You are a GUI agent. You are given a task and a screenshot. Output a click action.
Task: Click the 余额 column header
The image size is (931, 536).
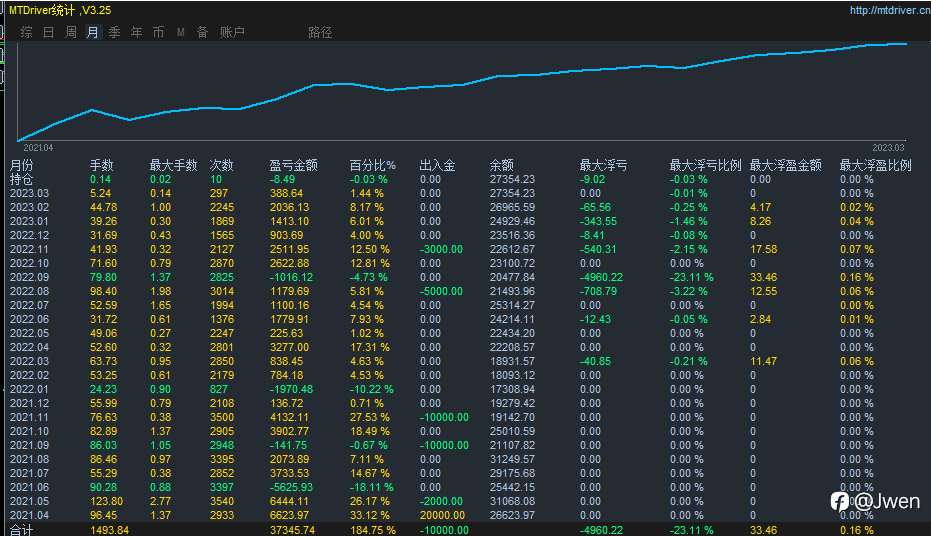502,165
